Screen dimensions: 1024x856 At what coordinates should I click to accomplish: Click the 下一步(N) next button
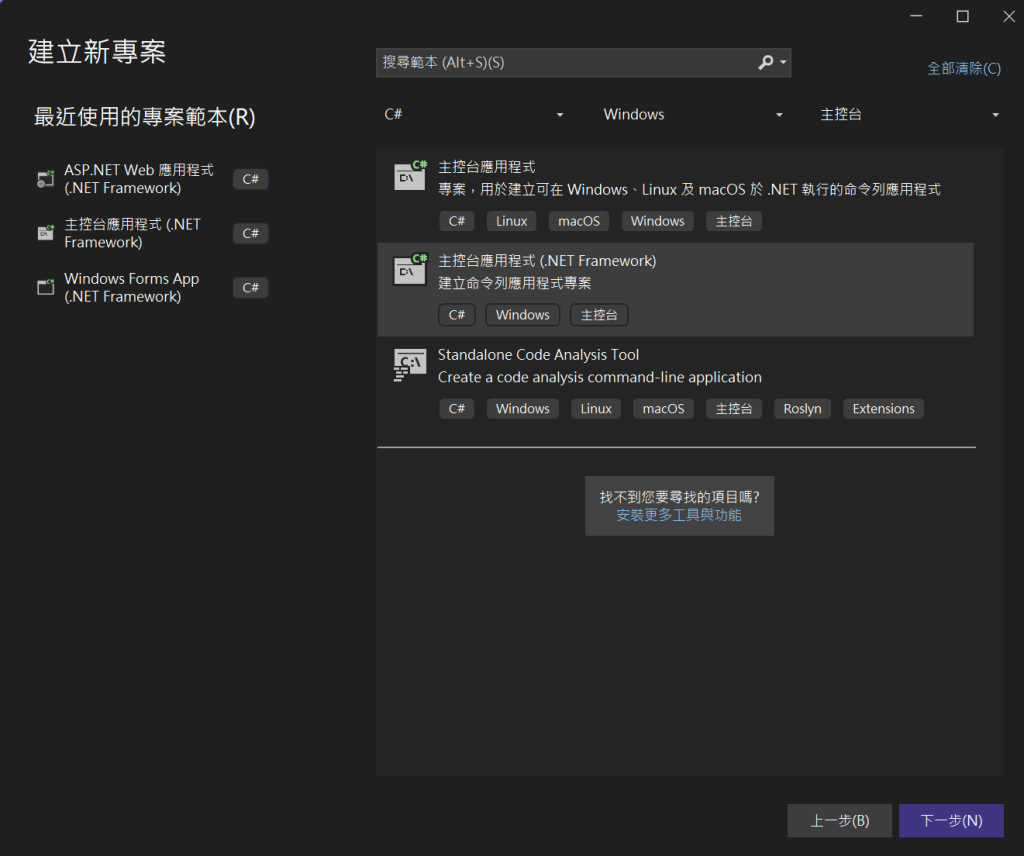(951, 821)
